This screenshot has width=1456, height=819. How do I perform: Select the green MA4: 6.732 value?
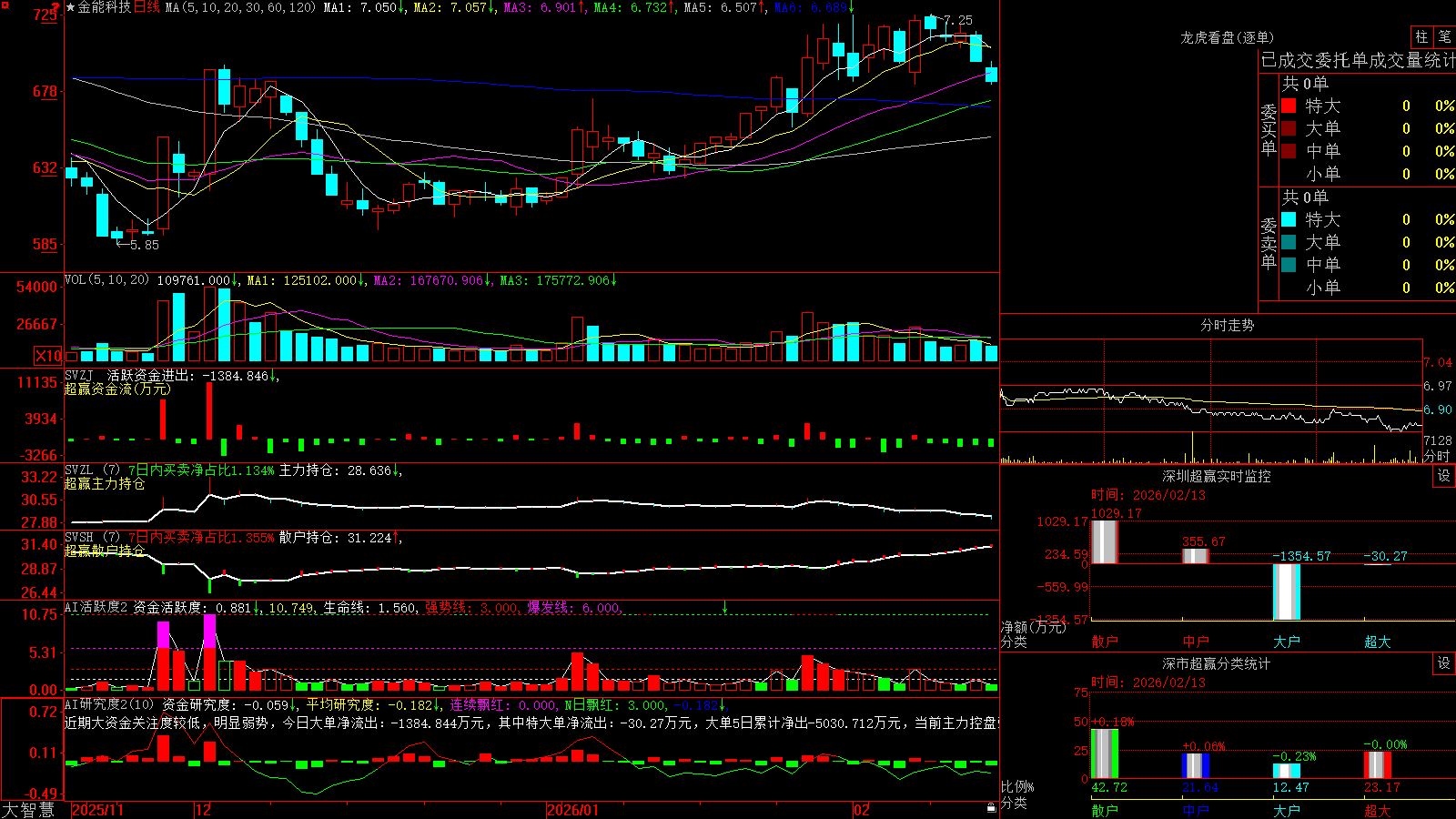coord(631,7)
